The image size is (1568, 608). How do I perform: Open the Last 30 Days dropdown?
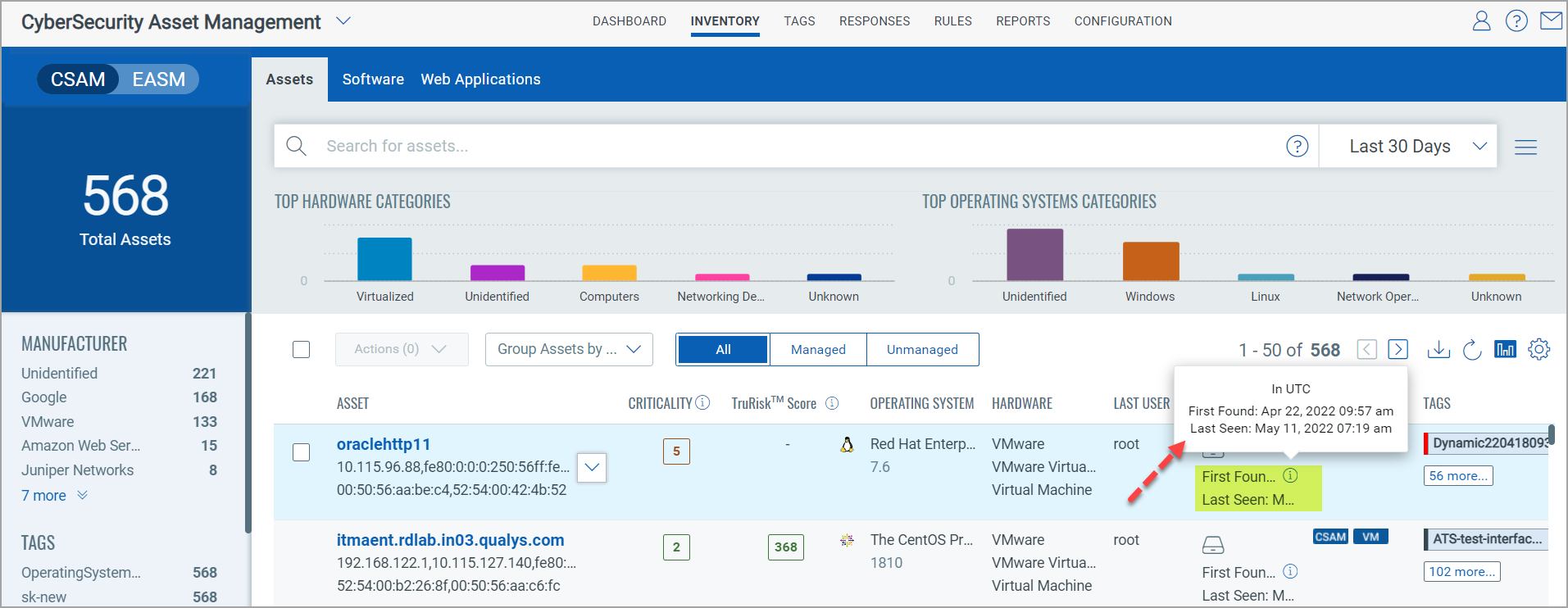click(1408, 146)
